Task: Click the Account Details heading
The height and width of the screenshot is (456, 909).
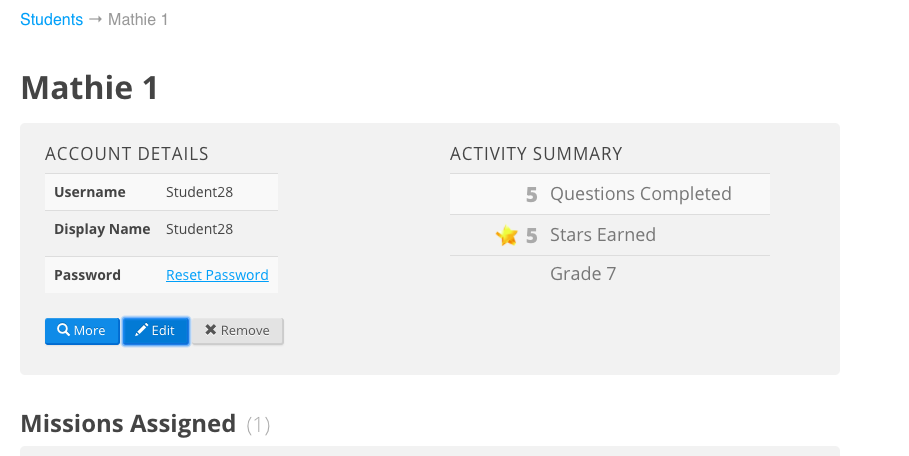Action: 126,154
